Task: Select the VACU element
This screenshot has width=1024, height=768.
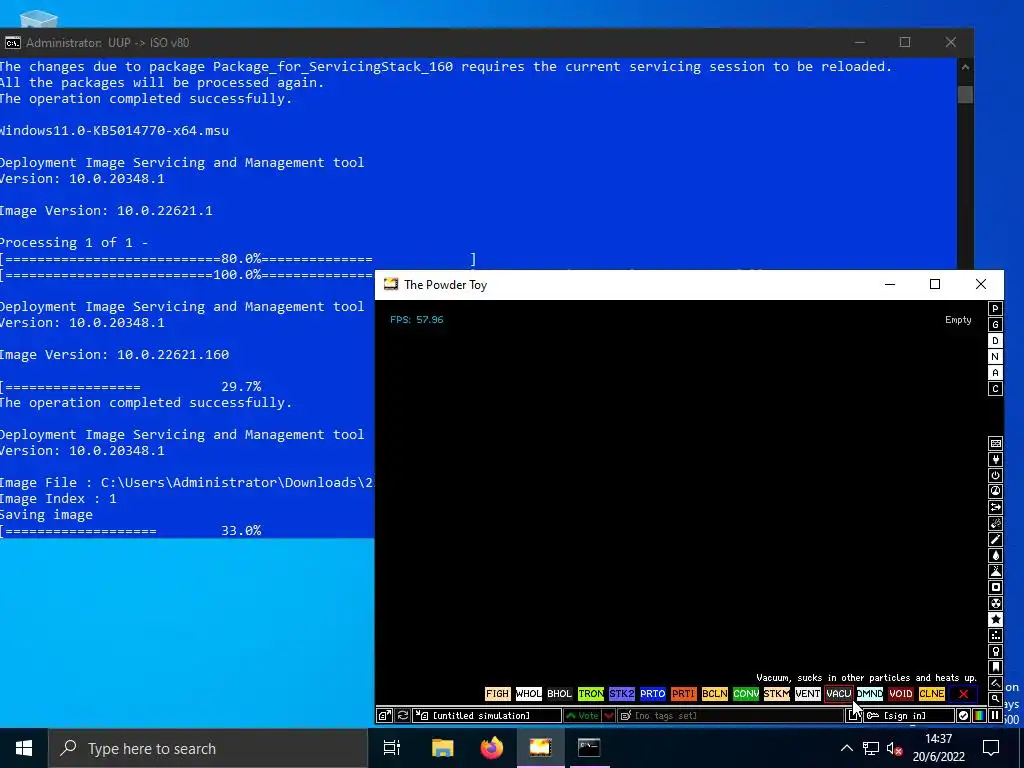Action: pyautogui.click(x=839, y=694)
